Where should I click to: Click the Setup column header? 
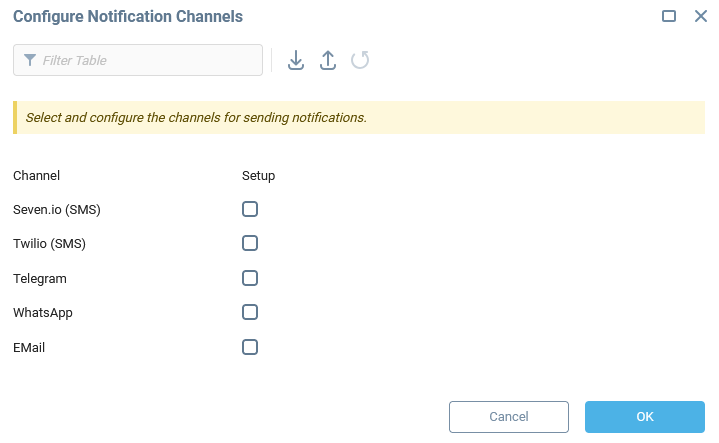(x=258, y=175)
